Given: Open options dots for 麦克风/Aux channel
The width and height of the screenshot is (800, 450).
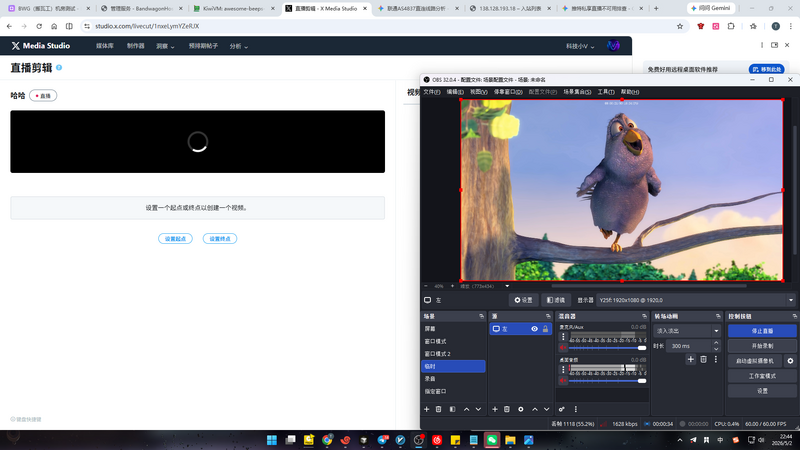Looking at the screenshot, I should [x=563, y=337].
